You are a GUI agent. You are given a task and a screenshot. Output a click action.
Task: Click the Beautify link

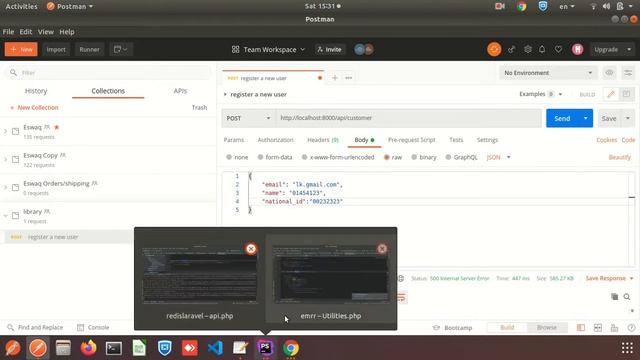point(620,157)
